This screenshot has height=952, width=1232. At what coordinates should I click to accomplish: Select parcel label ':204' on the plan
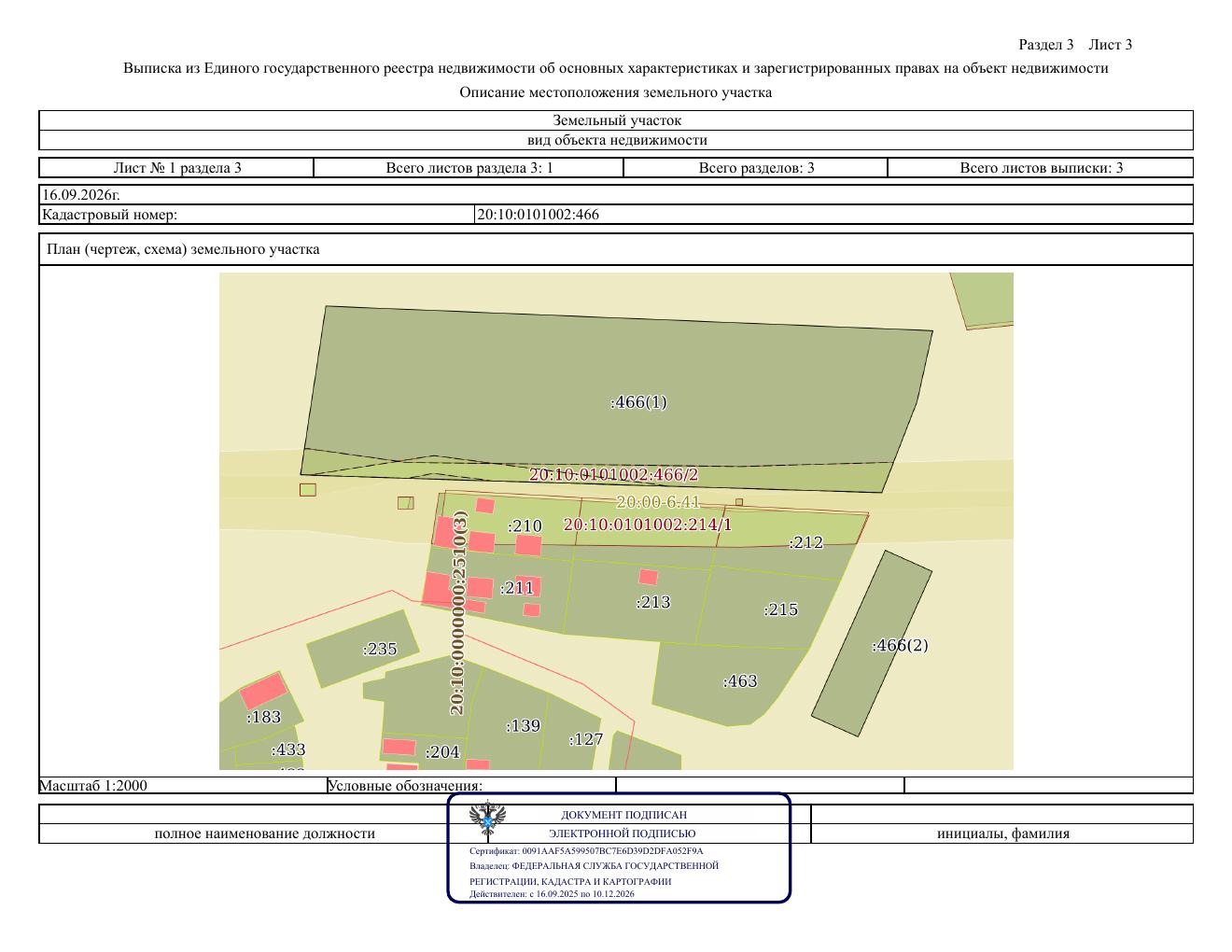pyautogui.click(x=442, y=752)
